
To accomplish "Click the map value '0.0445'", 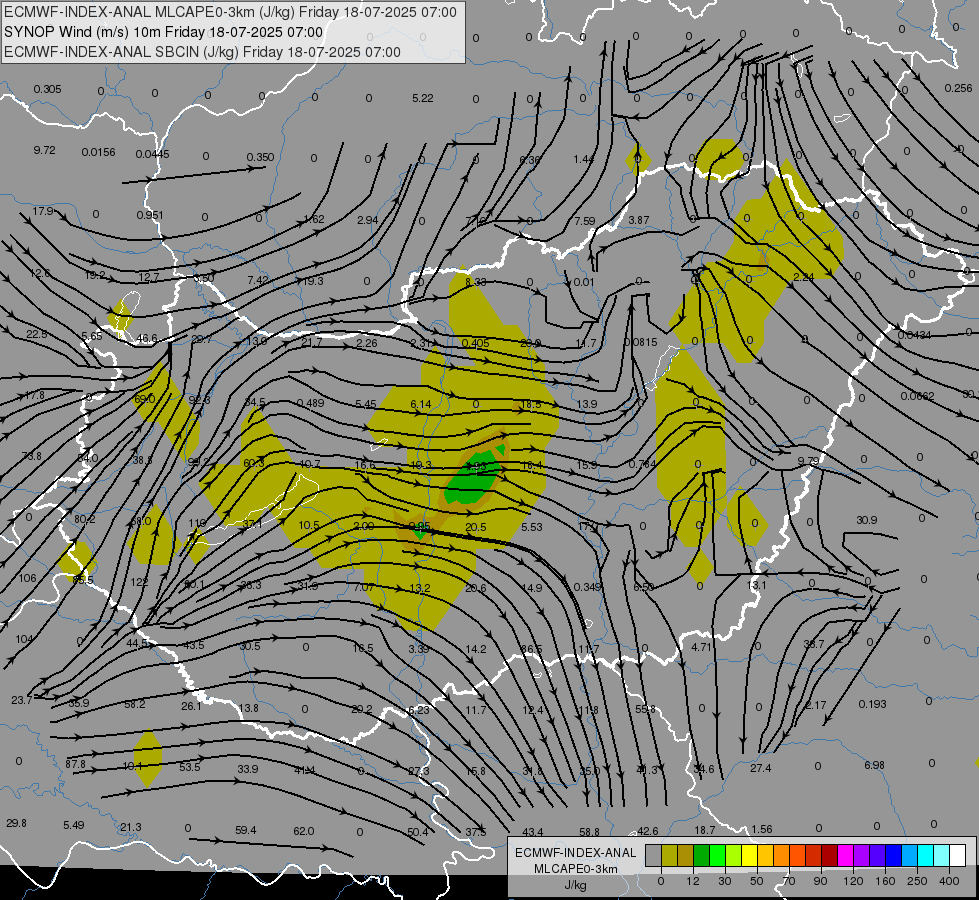I will (x=152, y=154).
